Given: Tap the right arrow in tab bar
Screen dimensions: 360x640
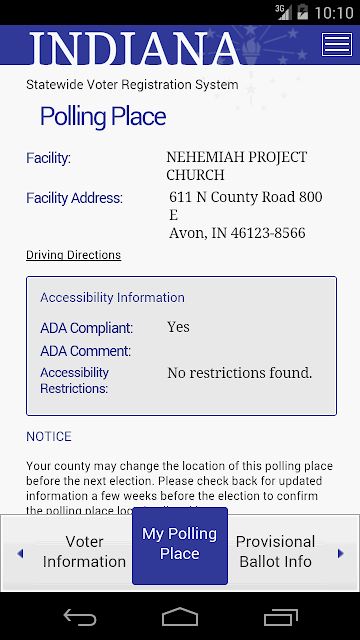Looking at the screenshot, I should (x=340, y=553).
